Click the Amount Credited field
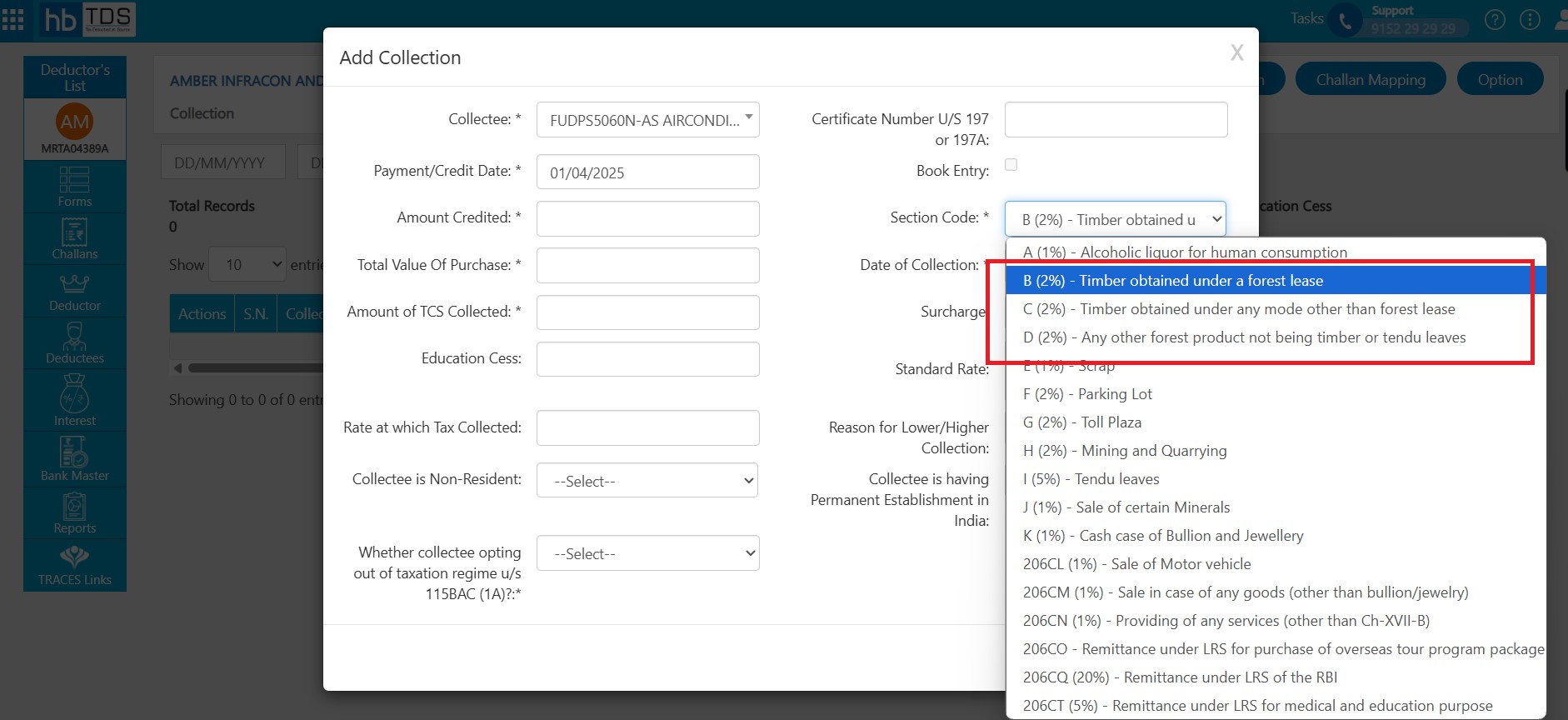The width and height of the screenshot is (1568, 720). [x=648, y=218]
